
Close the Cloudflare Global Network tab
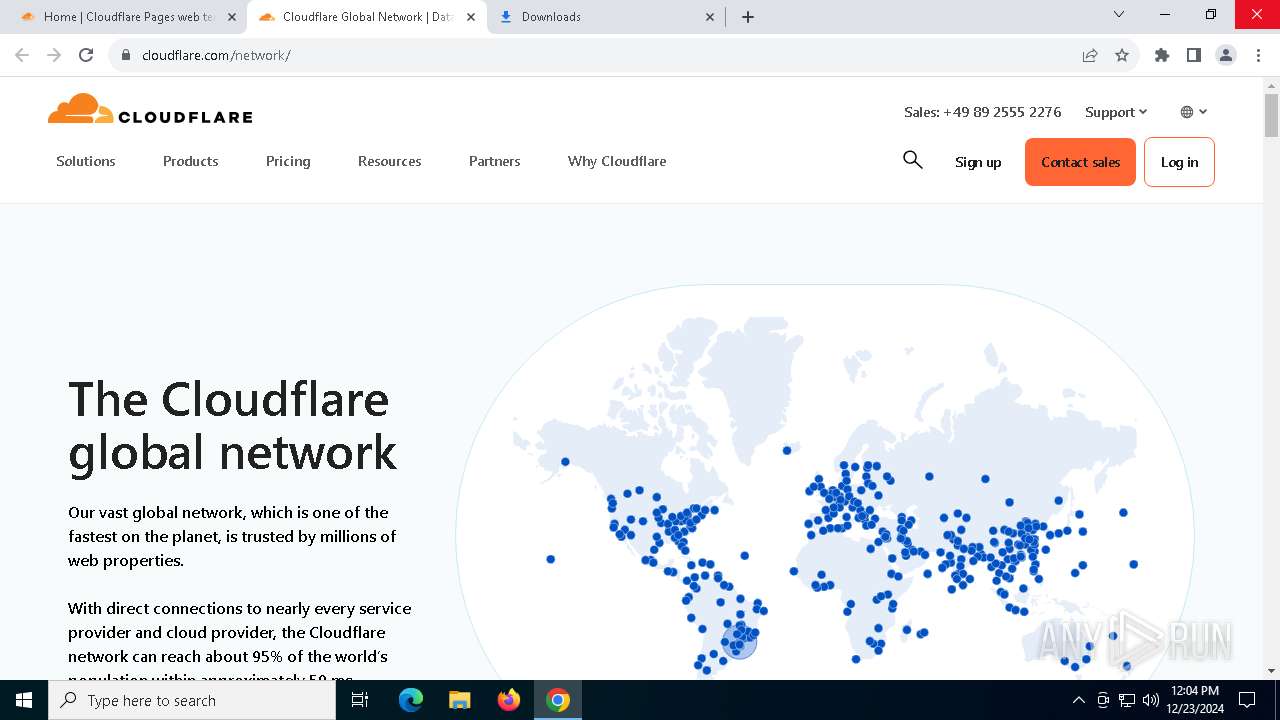(471, 17)
